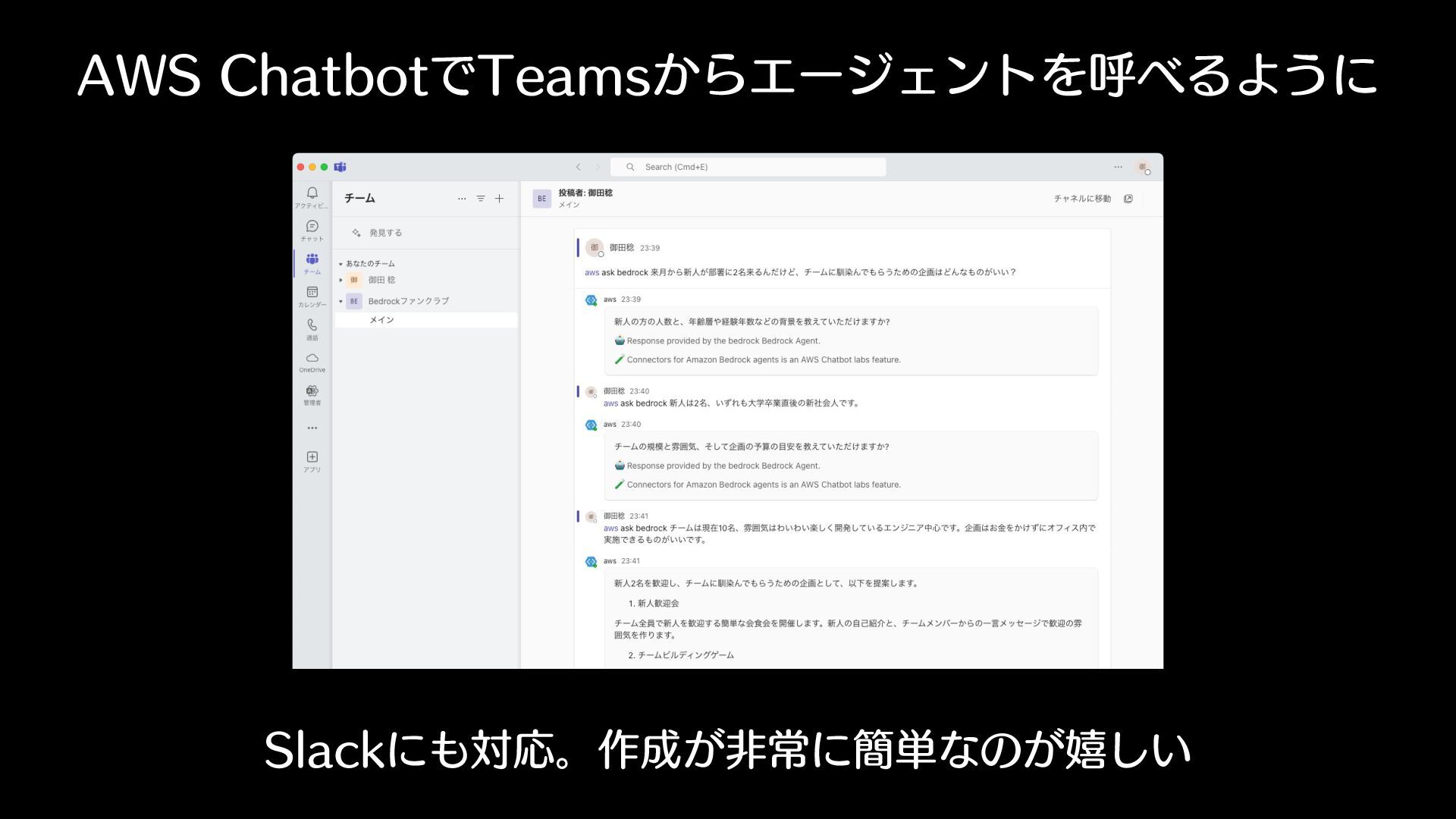The image size is (1456, 819).
Task: Click the Search (Cmd+E) field
Action: point(747,167)
